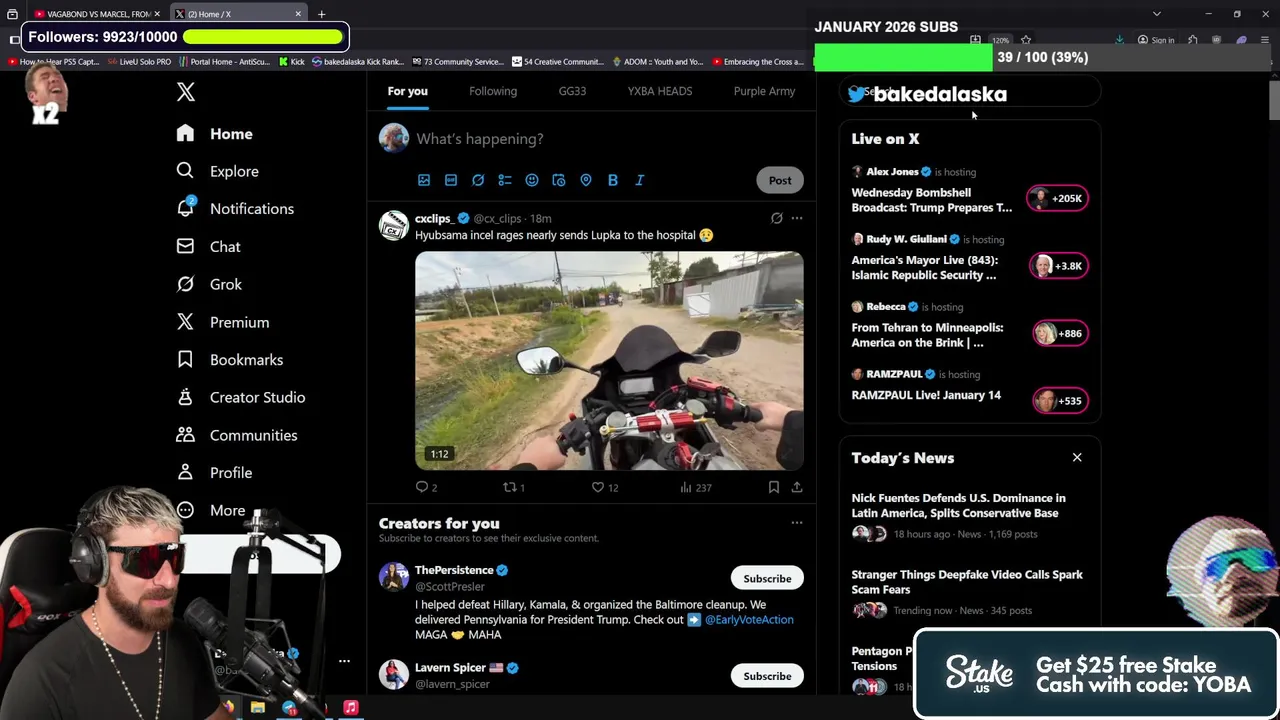Open Creator Studio in the sidebar
This screenshot has height=720, width=1280.
coord(240,398)
